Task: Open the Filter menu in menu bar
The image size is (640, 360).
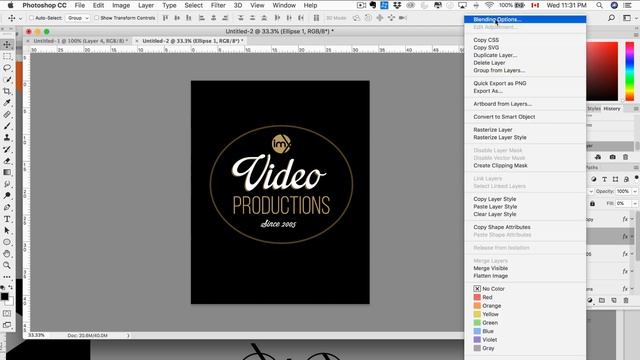Action: pyautogui.click(x=218, y=5)
